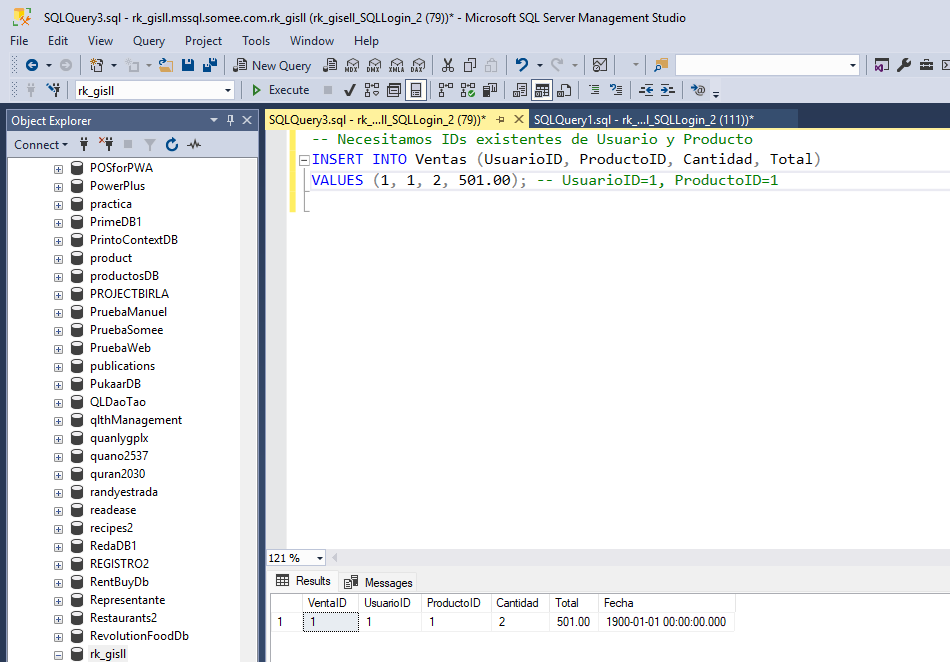Toggle auto-hide pin on Object Explorer

[231, 120]
